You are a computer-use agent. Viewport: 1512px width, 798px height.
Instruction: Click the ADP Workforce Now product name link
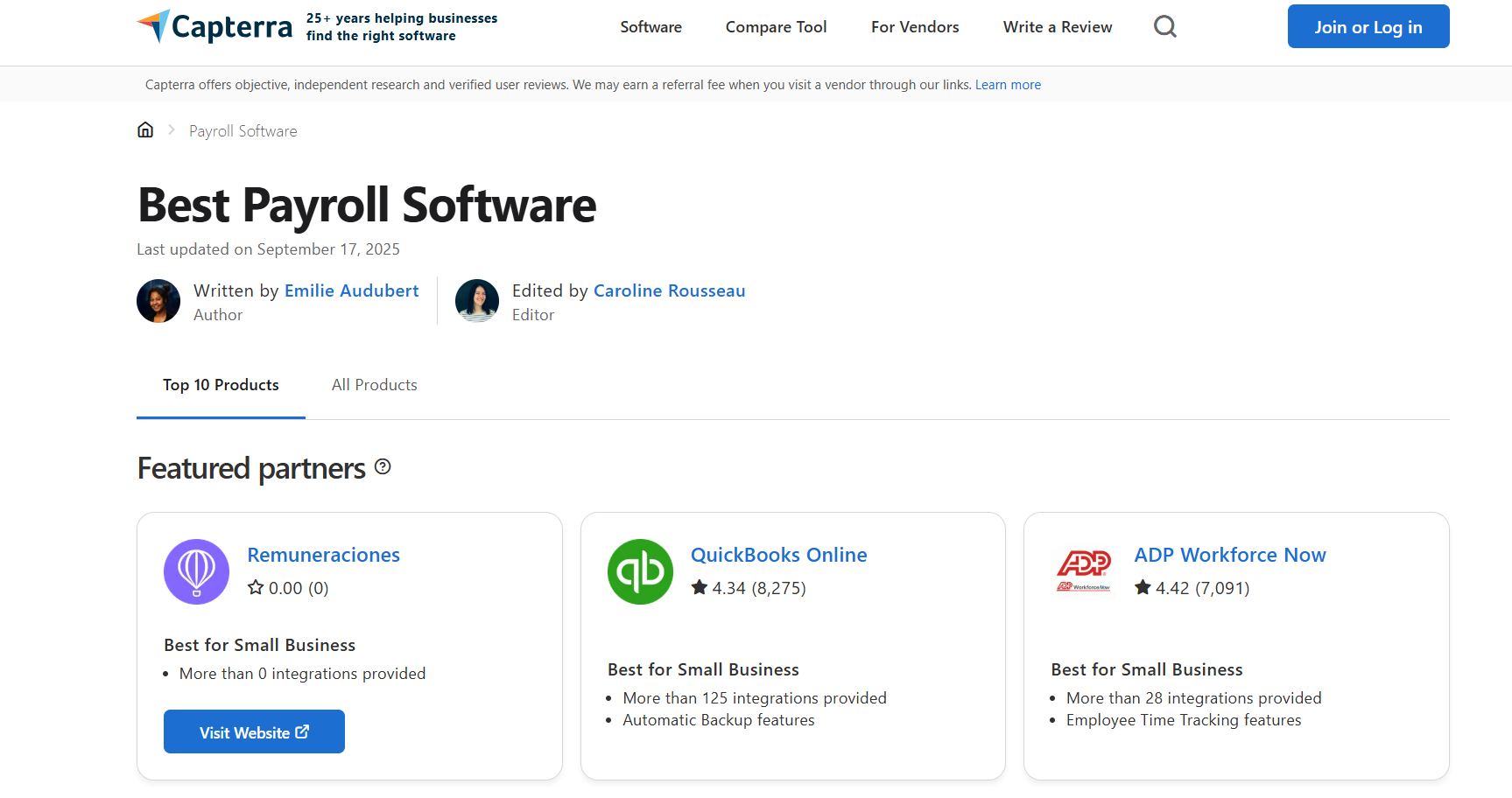coord(1230,555)
